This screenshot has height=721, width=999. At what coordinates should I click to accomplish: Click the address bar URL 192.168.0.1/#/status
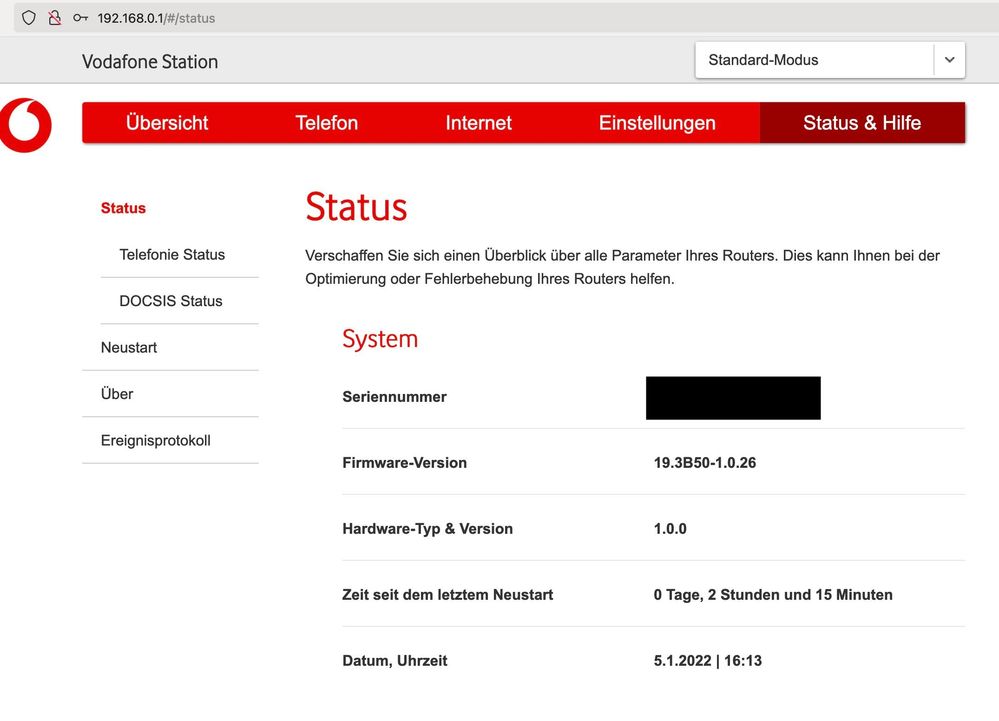(156, 18)
